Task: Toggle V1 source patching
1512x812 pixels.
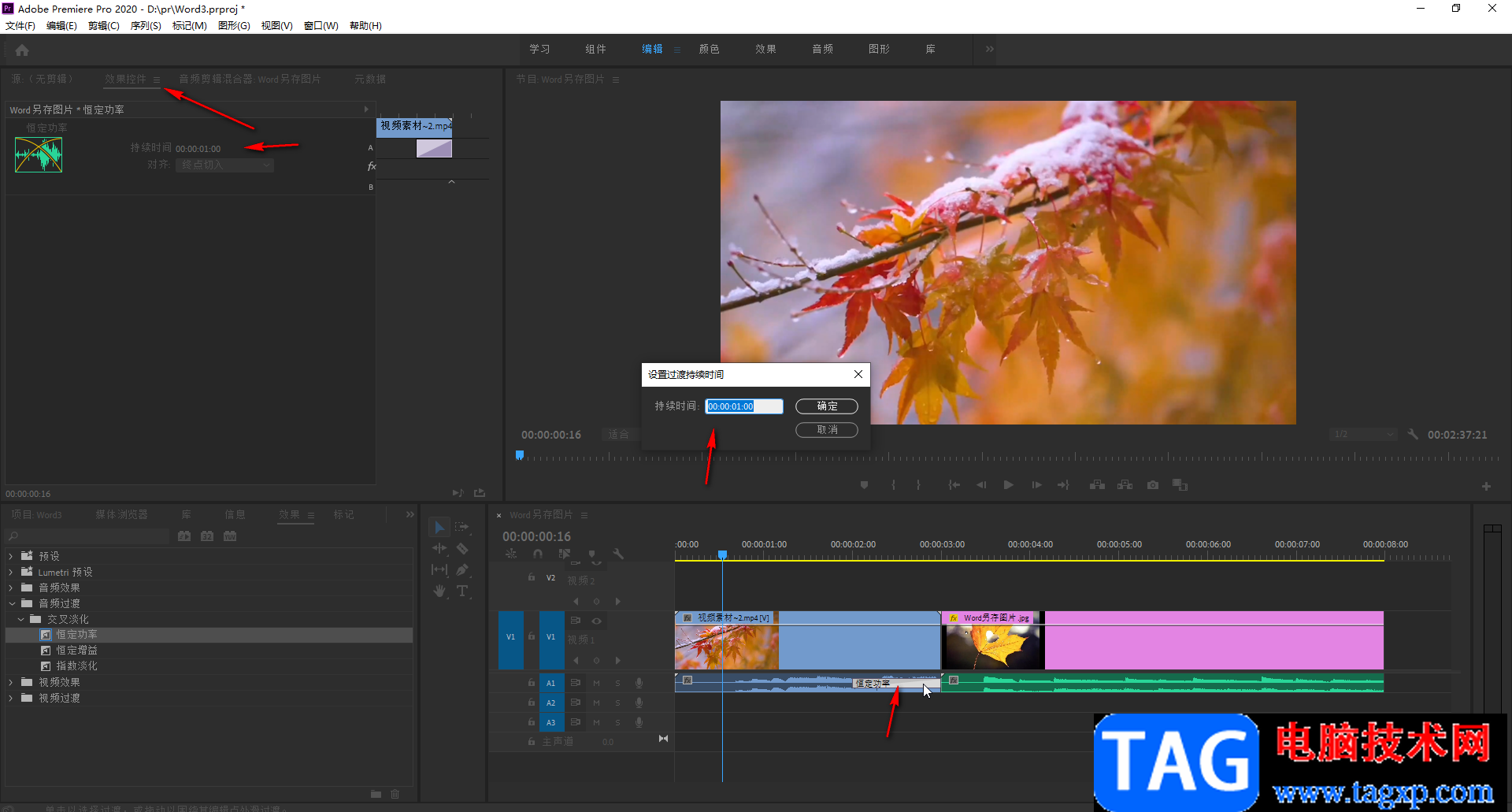Action: 510,637
